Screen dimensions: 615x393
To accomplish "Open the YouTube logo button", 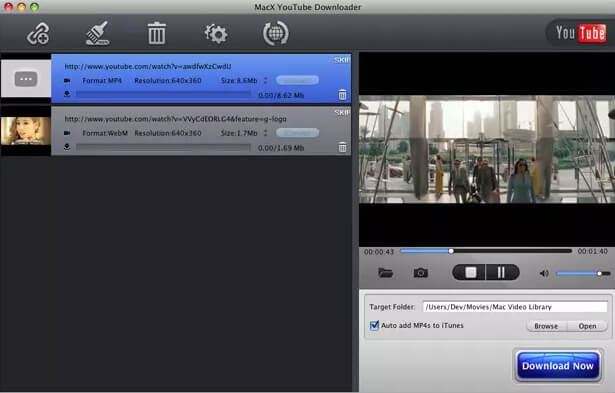I will pos(580,33).
